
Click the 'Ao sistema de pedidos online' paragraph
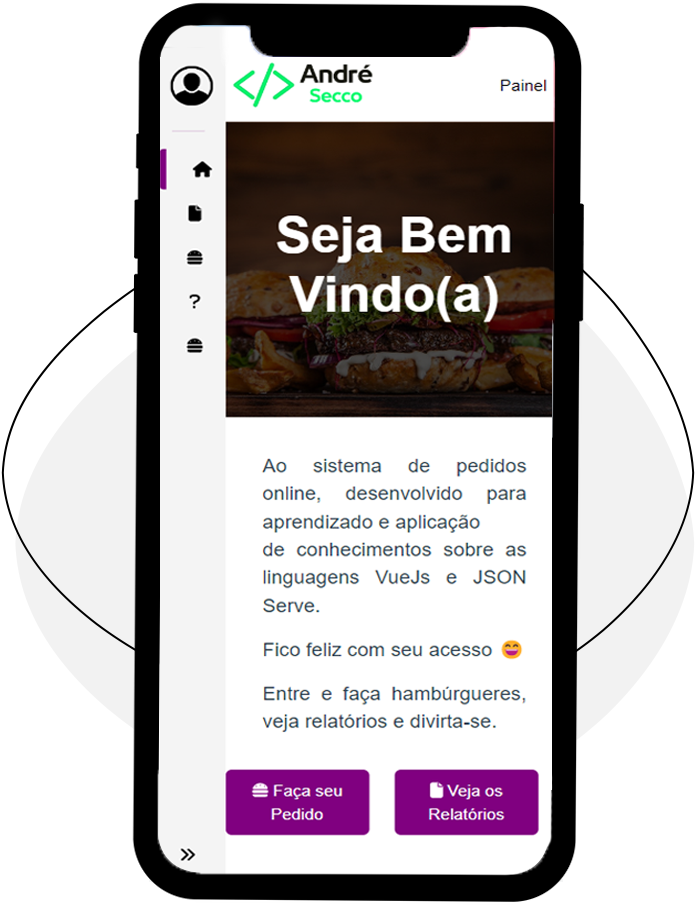coord(394,536)
